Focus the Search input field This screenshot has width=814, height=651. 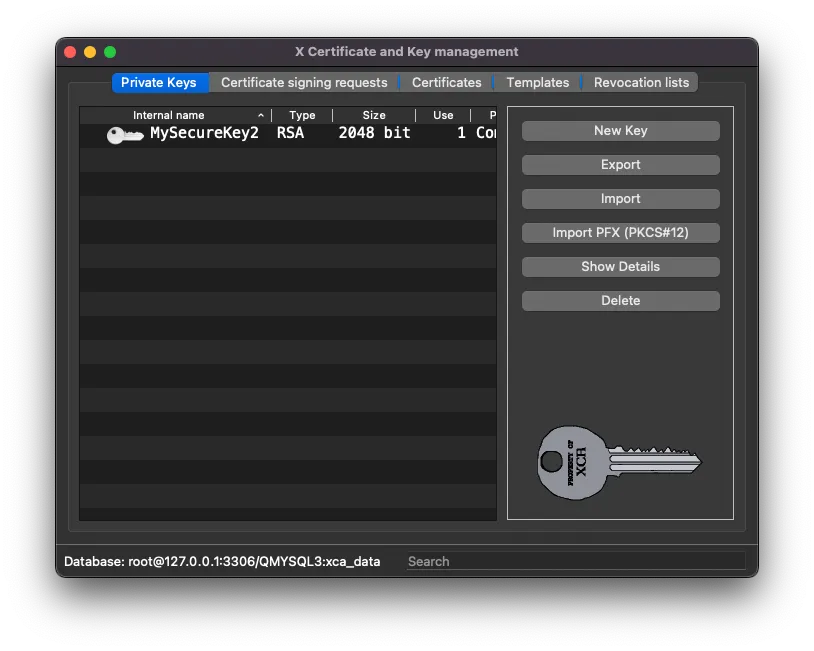click(x=575, y=561)
